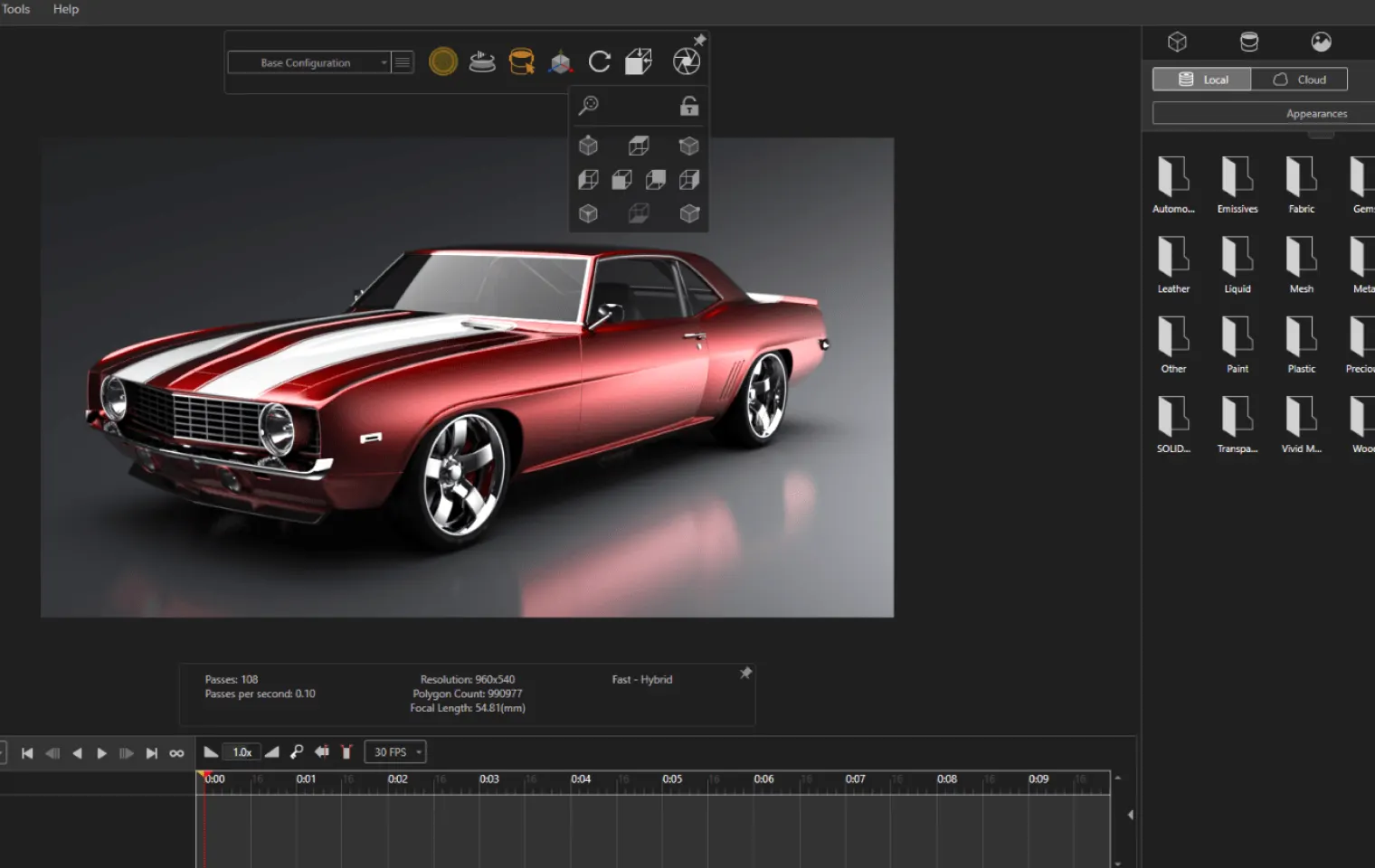Switch the library to Local
This screenshot has width=1375, height=868.
(x=1202, y=80)
